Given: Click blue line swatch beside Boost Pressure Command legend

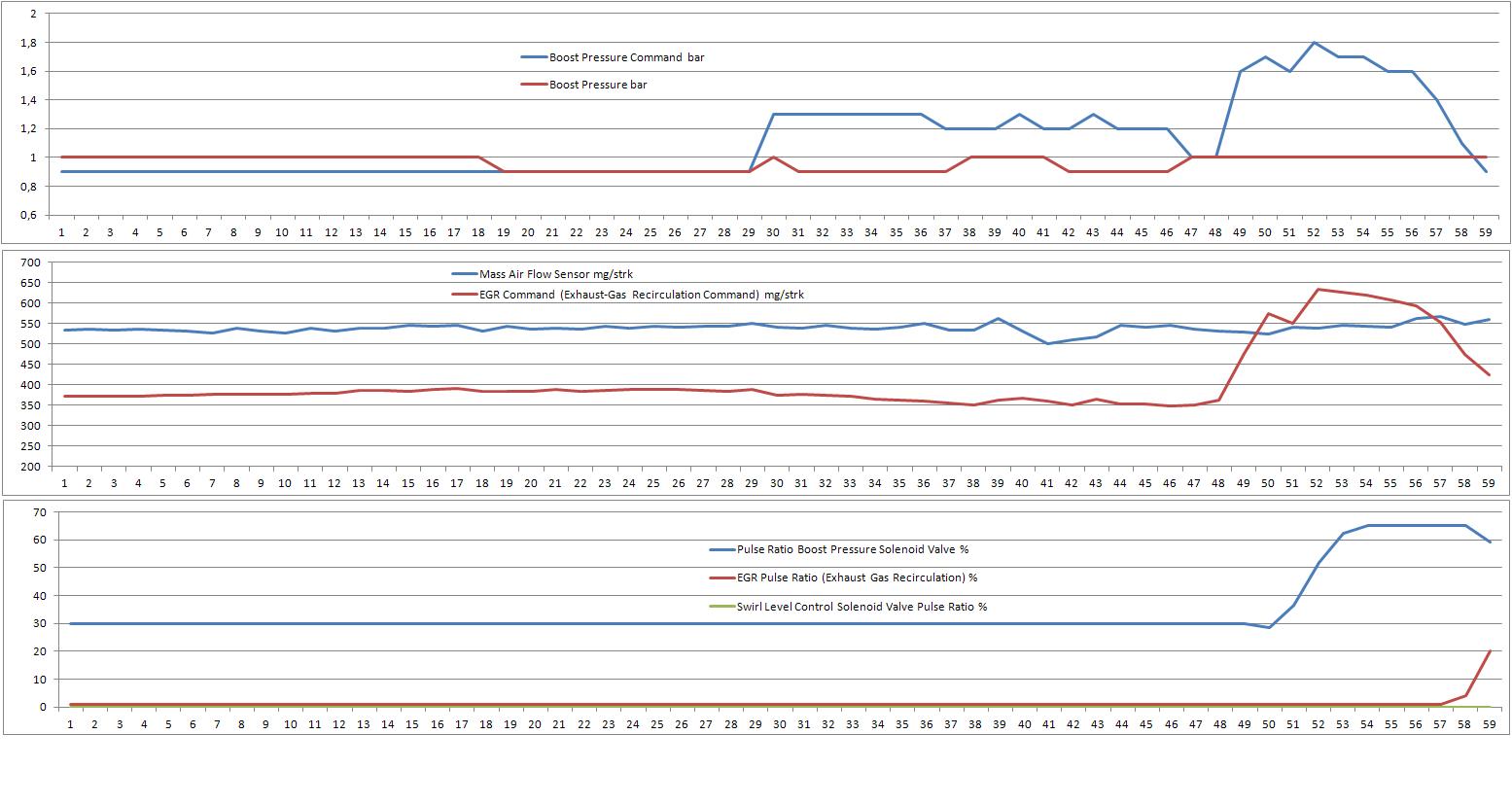Looking at the screenshot, I should tap(534, 57).
